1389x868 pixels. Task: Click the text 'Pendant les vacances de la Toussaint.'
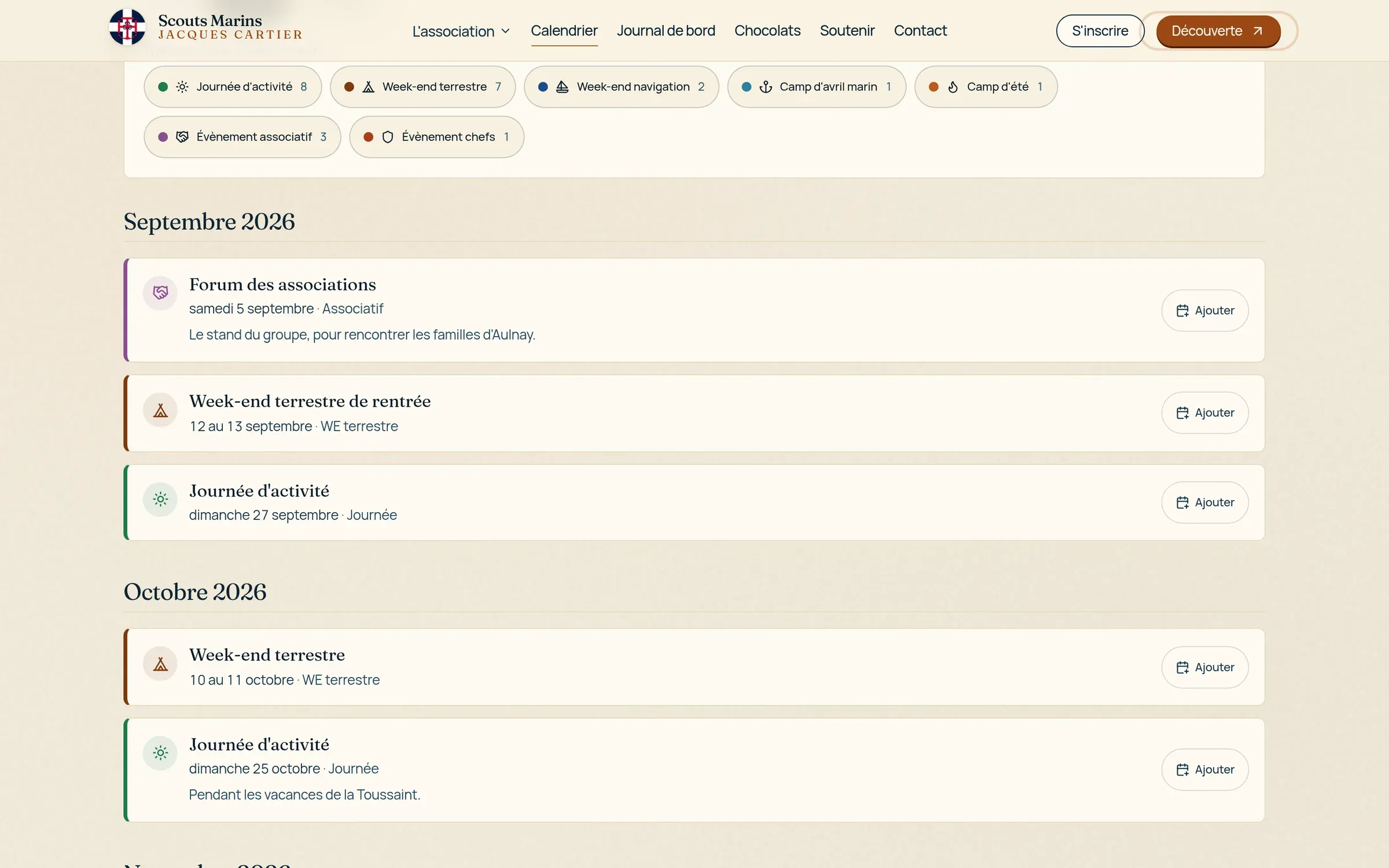point(304,795)
